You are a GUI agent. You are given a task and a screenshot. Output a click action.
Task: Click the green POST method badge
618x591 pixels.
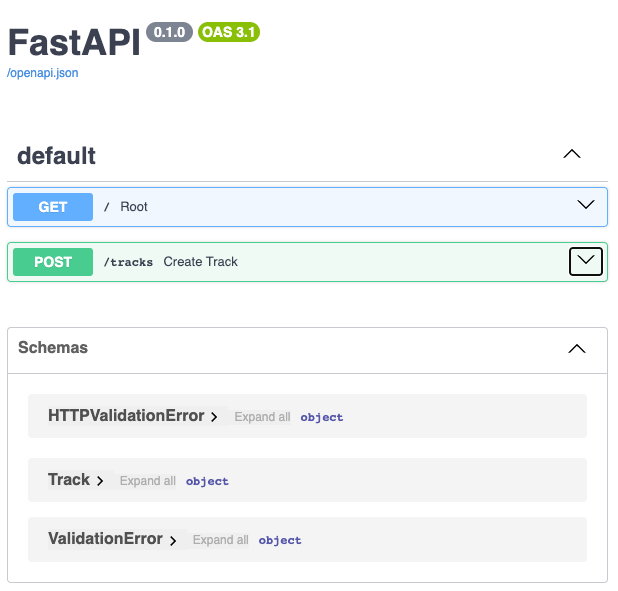[53, 262]
